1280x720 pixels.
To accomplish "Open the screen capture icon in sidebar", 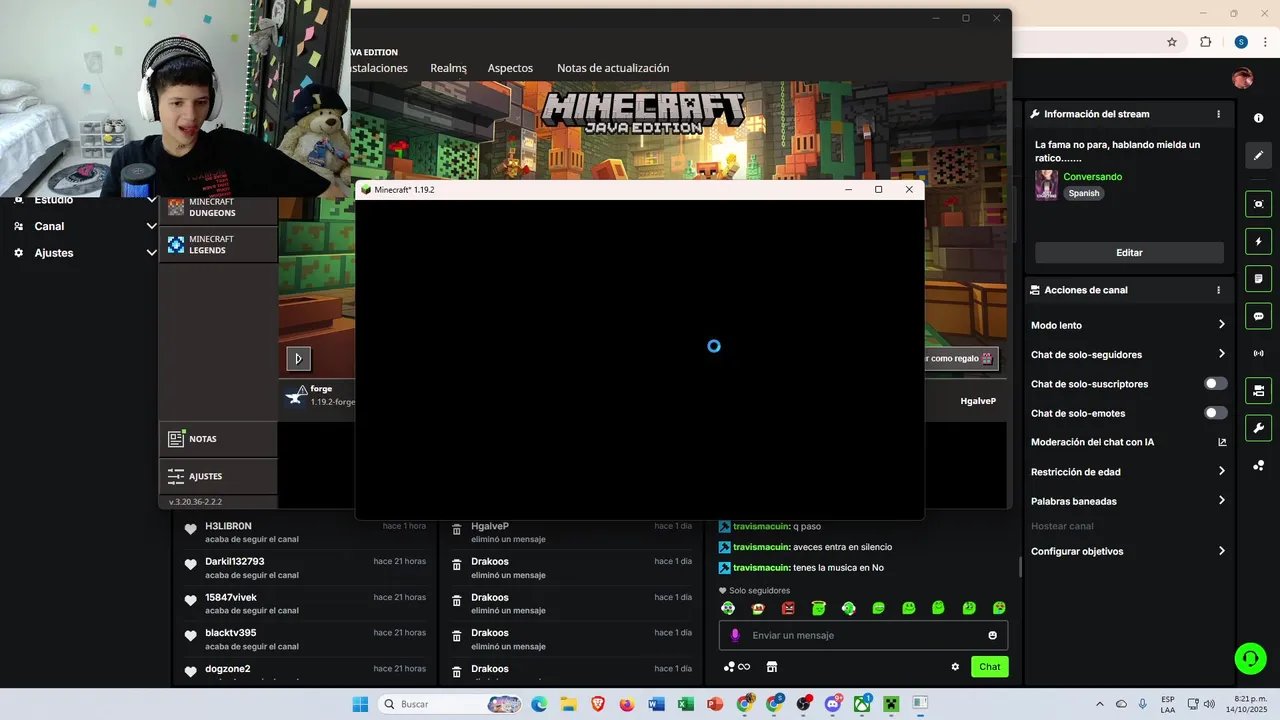I will [x=1258, y=204].
